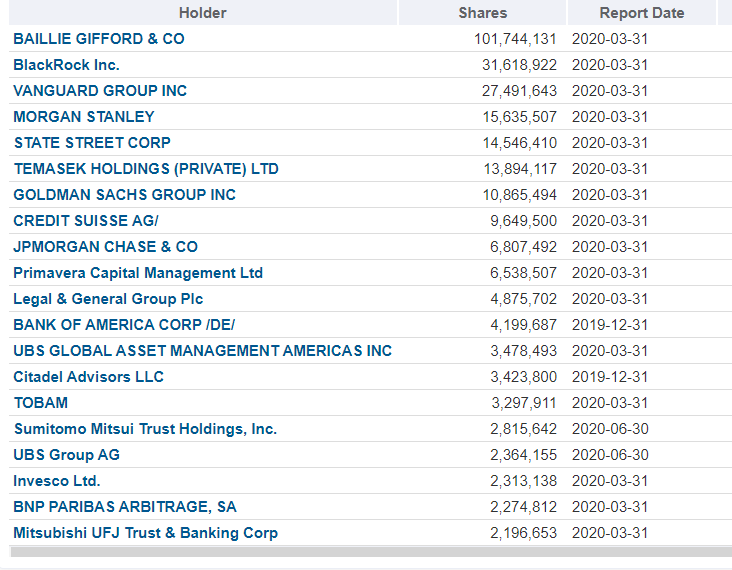
Task: Select JPMORGAN CHASE & CO link
Action: 106,246
